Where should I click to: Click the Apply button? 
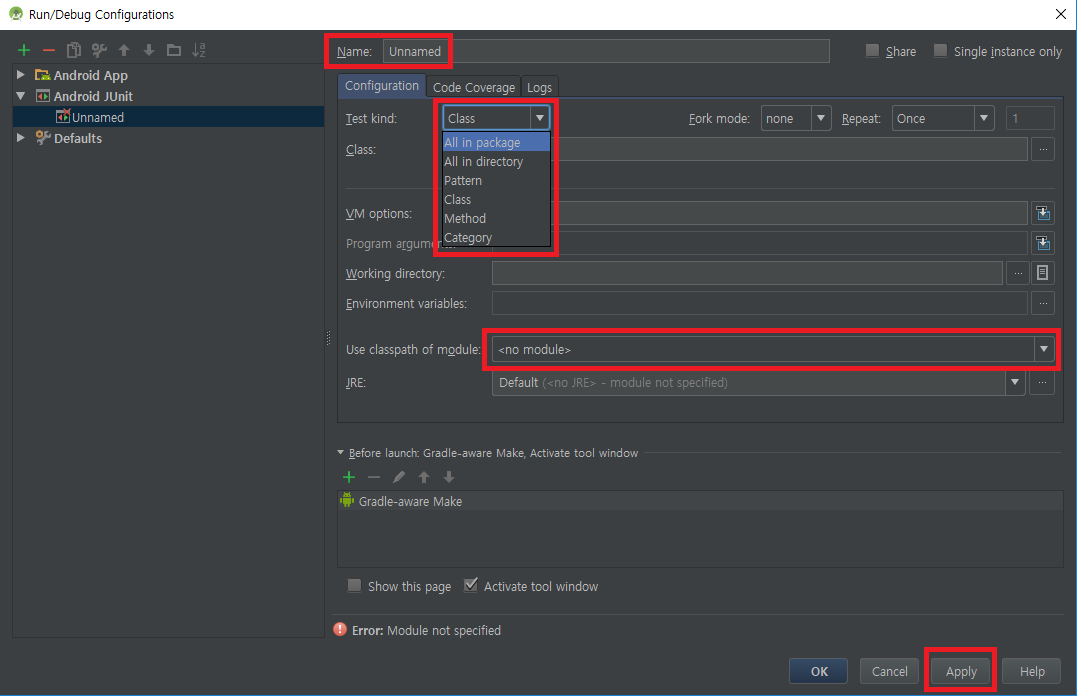coord(961,671)
